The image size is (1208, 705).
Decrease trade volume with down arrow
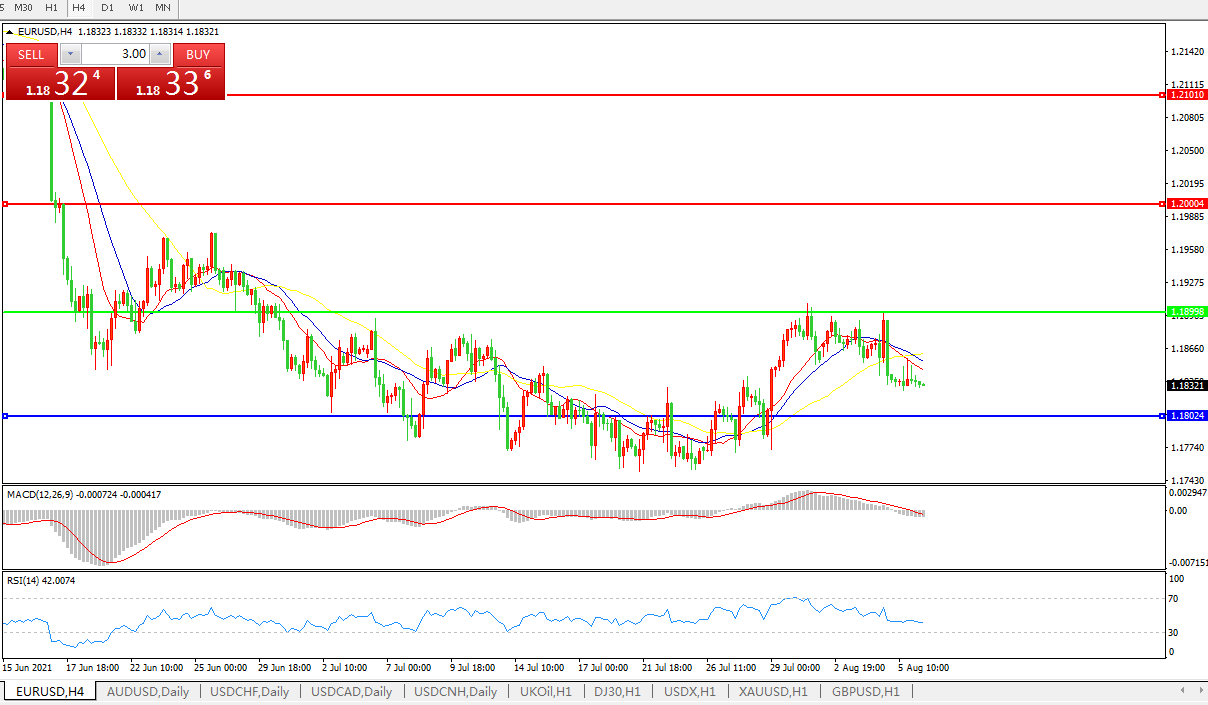(69, 54)
